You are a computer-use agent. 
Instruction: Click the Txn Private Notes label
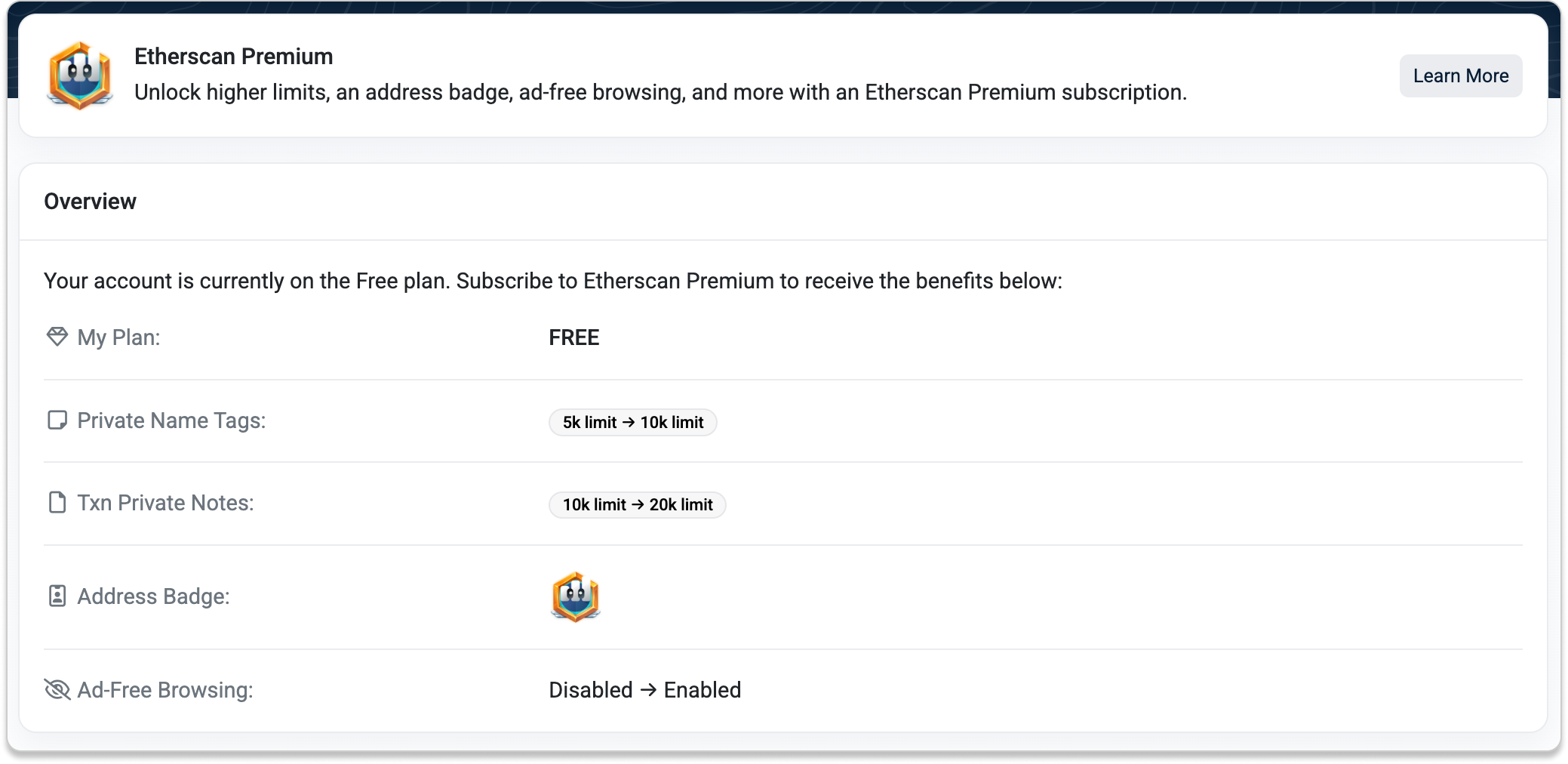pos(165,503)
